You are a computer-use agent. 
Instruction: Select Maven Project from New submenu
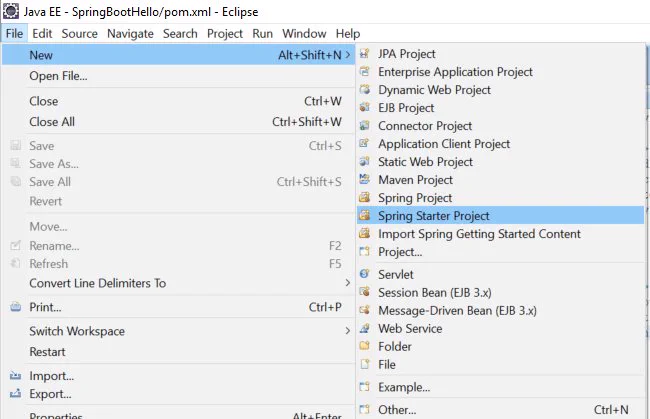click(500, 179)
